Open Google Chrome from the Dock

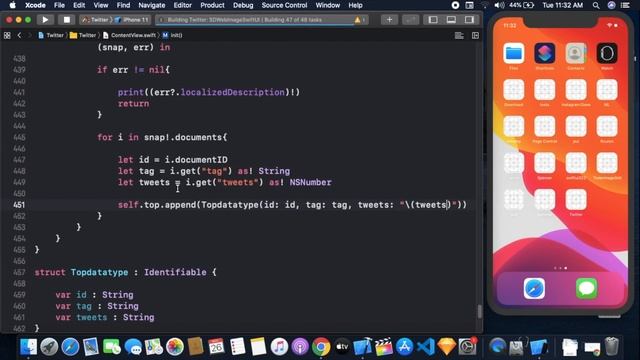(321, 347)
